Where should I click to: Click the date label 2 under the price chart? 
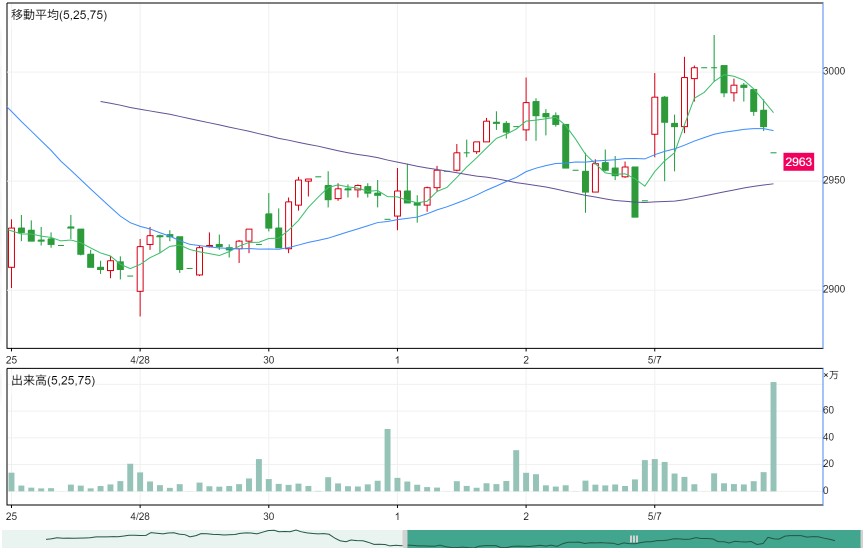tap(526, 360)
